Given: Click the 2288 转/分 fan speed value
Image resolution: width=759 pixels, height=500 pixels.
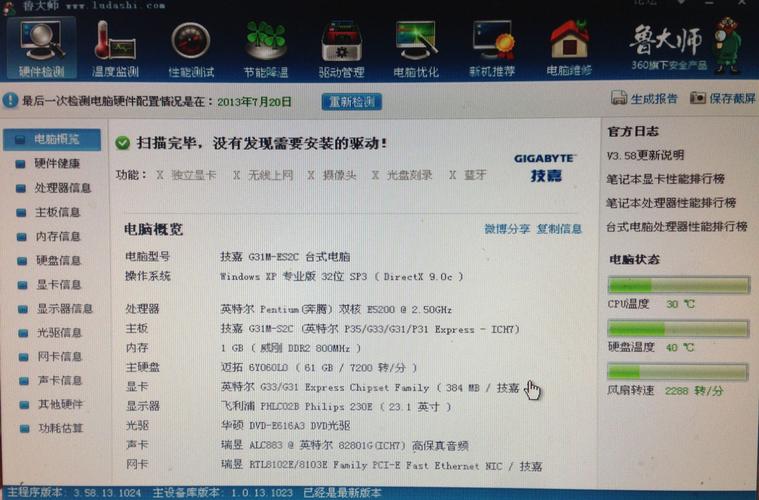Looking at the screenshot, I should point(694,390).
